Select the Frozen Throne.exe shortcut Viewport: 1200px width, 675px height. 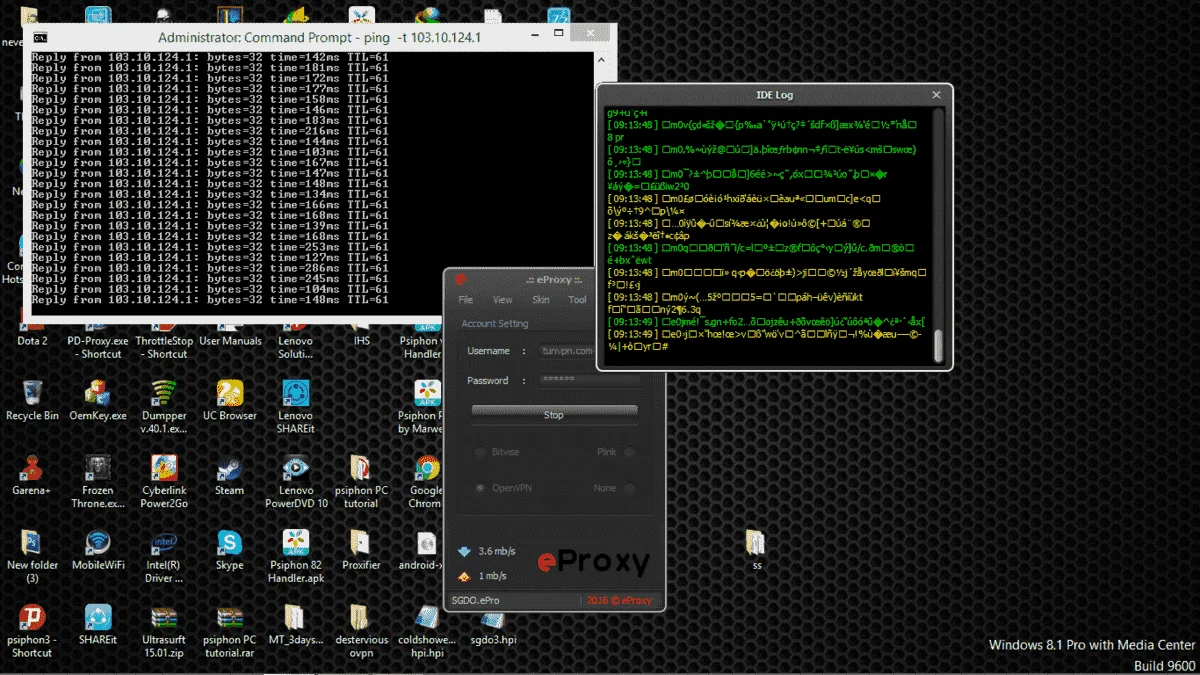[x=97, y=480]
